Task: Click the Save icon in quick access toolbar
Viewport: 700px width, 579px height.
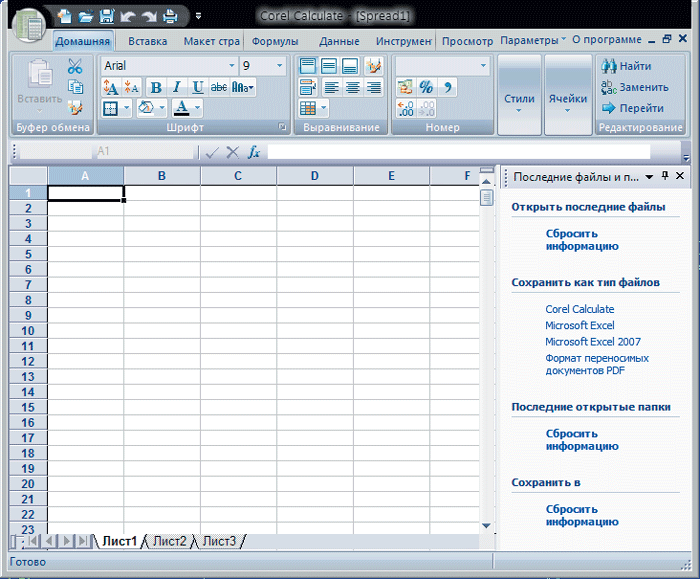Action: coord(106,16)
